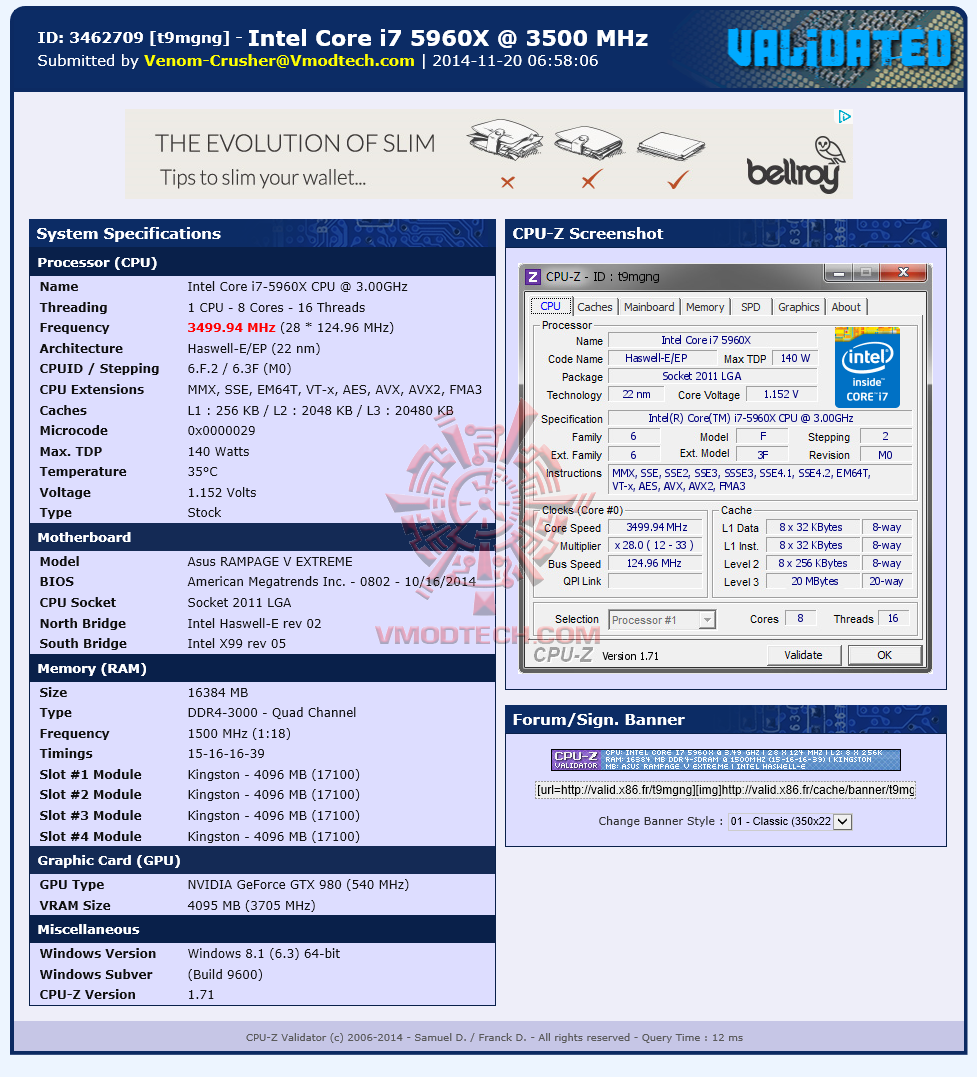Viewport: 977px width, 1077px height.
Task: Click the VRAM Size 4095 MB value
Action: (x=251, y=905)
